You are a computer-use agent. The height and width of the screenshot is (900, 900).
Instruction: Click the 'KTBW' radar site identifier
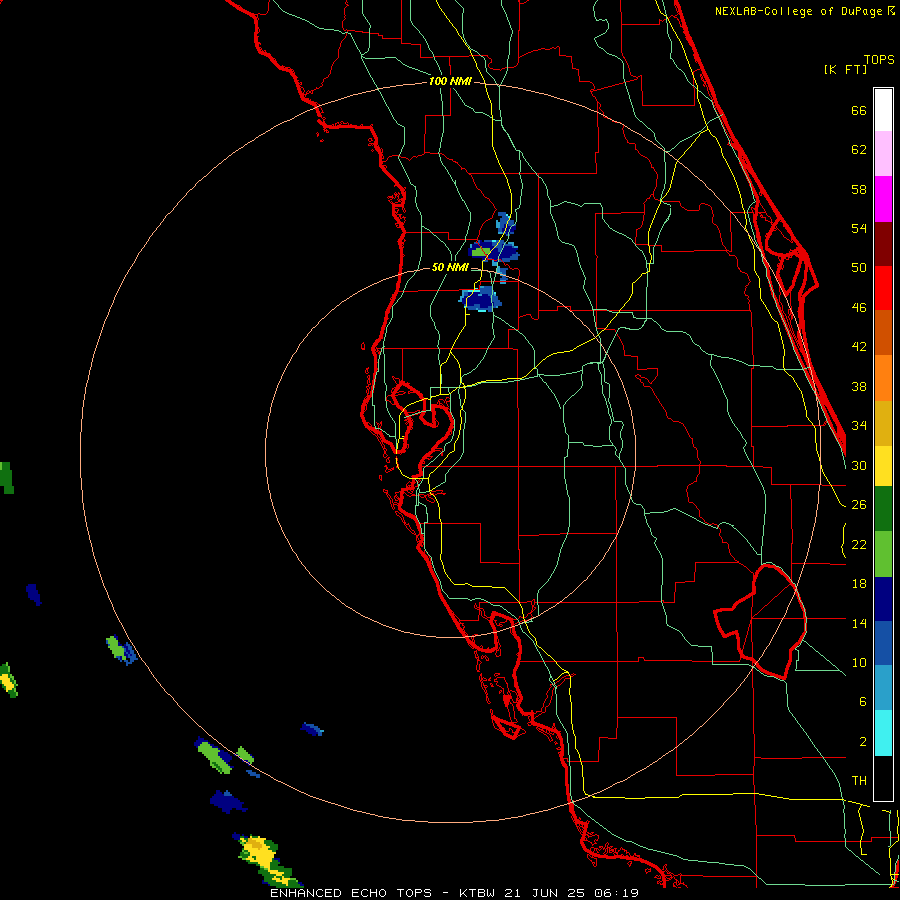[x=478, y=893]
